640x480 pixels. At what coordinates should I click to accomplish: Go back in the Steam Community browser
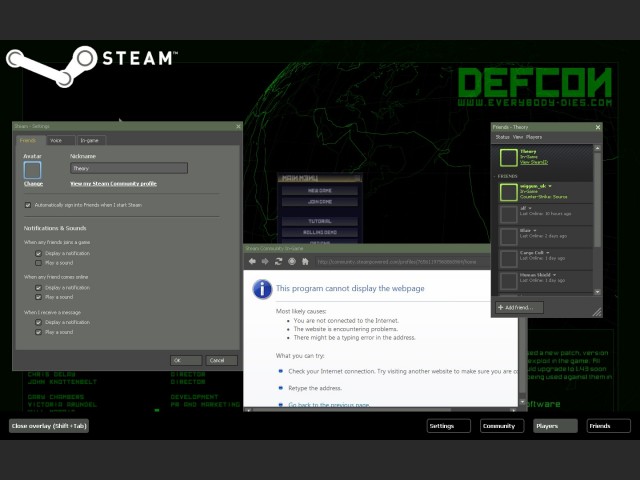coord(252,261)
